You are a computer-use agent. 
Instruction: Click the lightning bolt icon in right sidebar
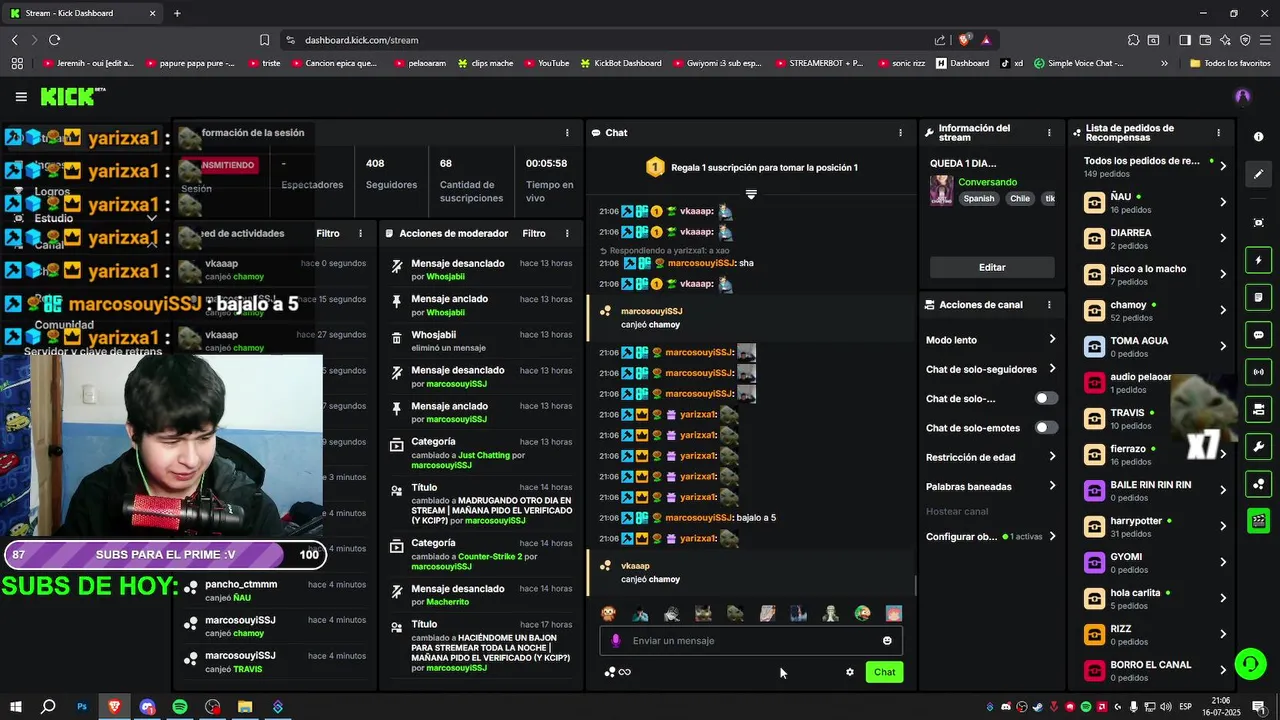1259,261
